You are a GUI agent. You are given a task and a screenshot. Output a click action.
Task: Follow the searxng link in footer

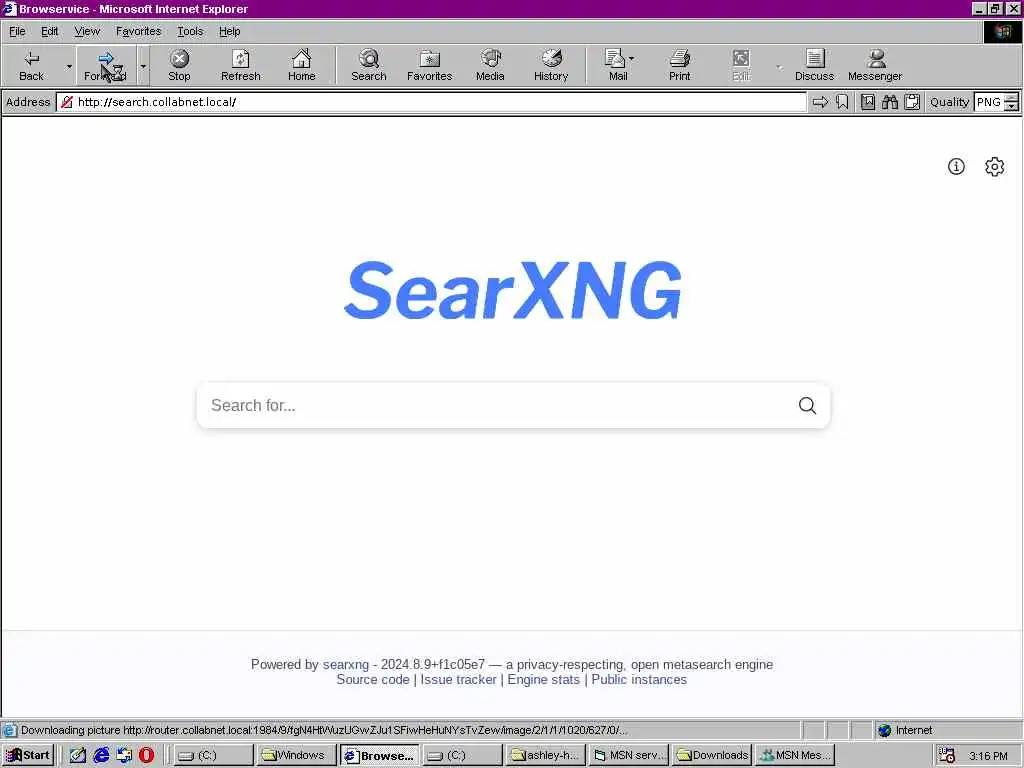click(x=345, y=665)
